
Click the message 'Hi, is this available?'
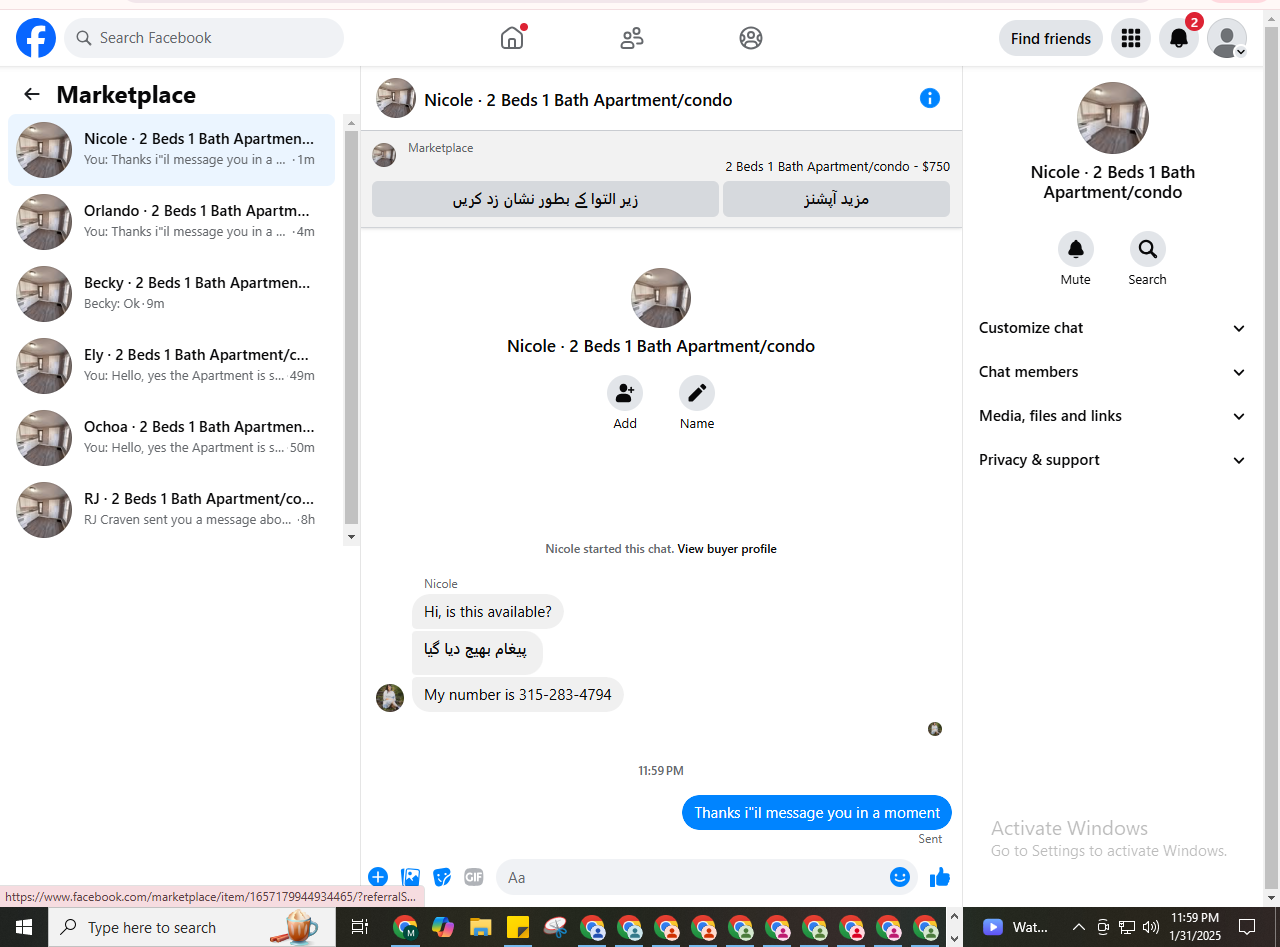(x=488, y=612)
